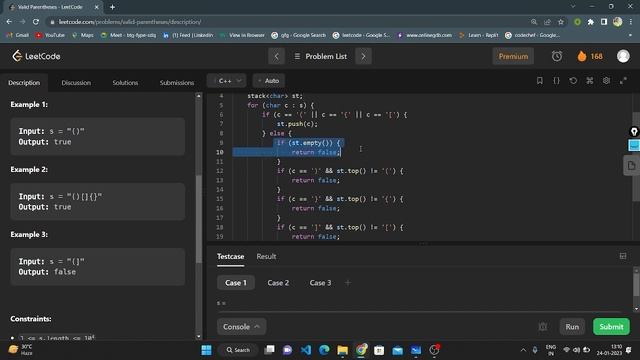The width and height of the screenshot is (640, 360).
Task: Open the Windows Start menu
Action: [207, 350]
